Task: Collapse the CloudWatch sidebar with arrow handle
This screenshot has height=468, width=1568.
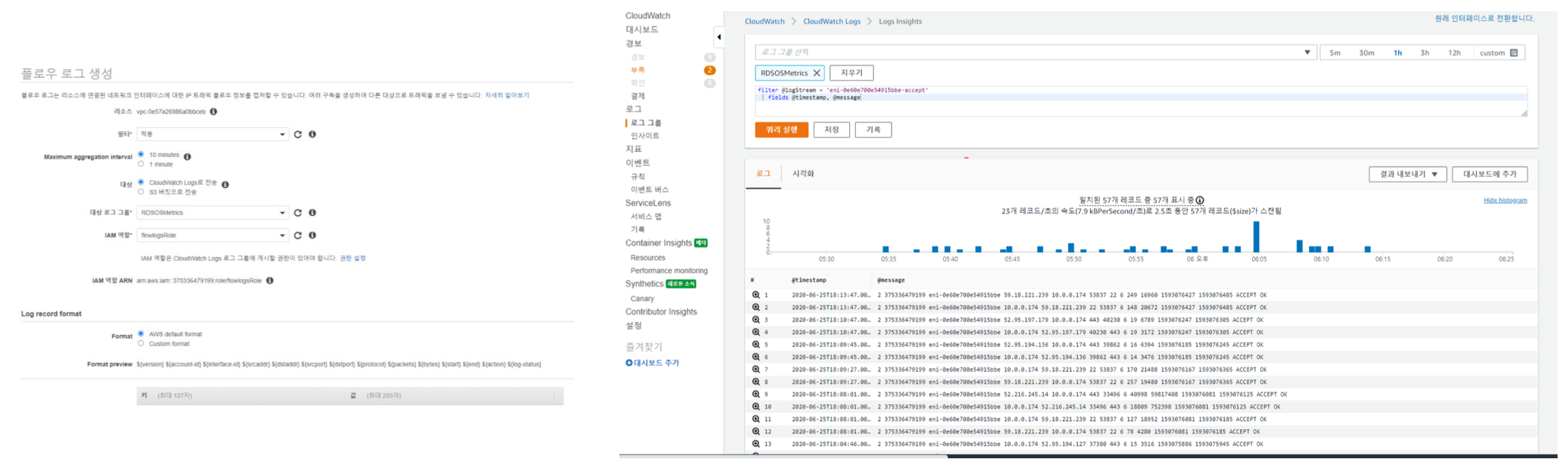Action: coord(719,37)
